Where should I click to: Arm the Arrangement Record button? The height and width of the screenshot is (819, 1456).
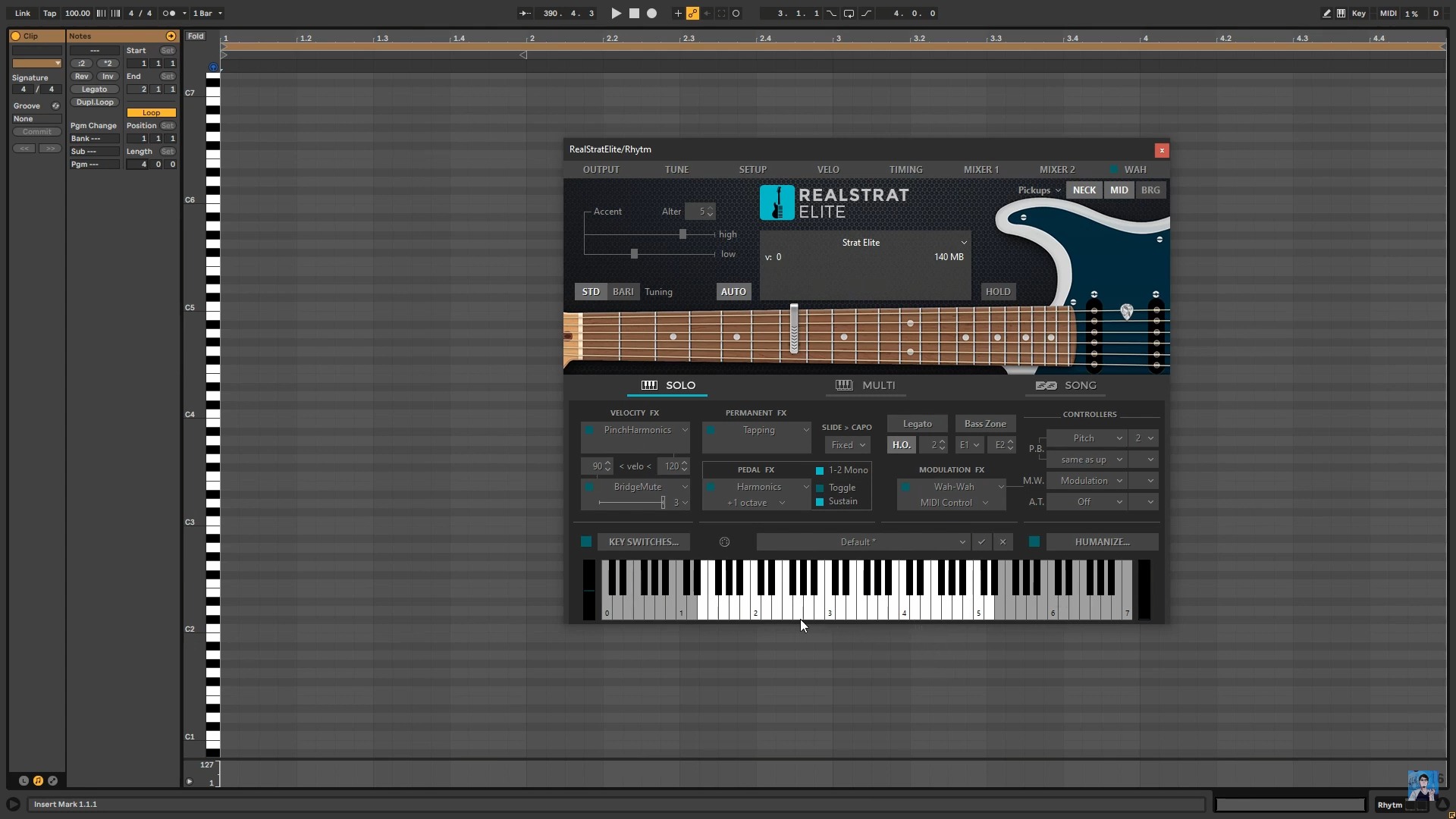click(x=651, y=13)
